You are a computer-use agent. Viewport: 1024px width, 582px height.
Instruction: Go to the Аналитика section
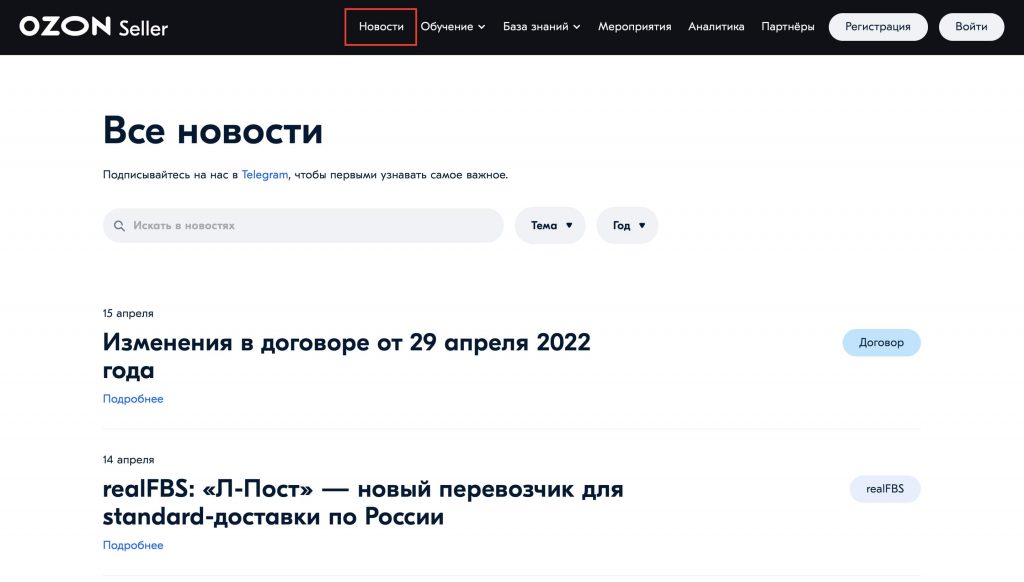coord(716,27)
